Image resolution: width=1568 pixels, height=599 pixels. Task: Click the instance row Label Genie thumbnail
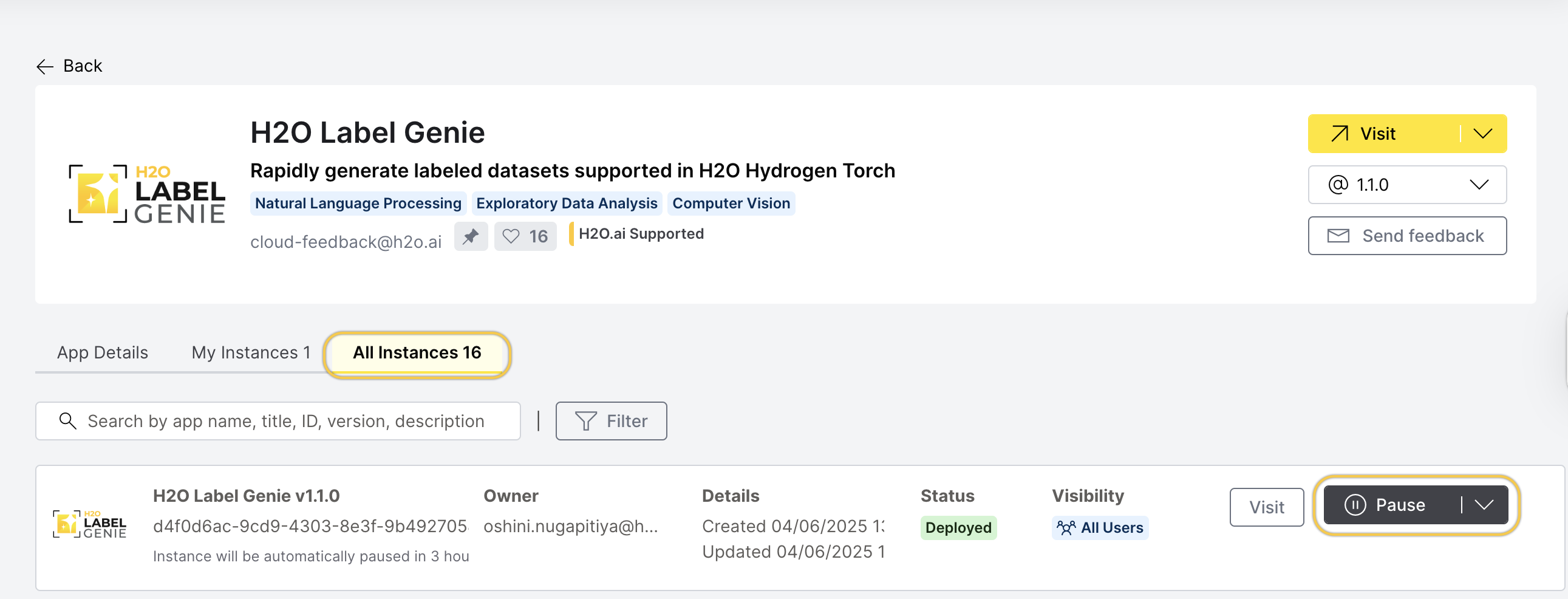(x=90, y=524)
